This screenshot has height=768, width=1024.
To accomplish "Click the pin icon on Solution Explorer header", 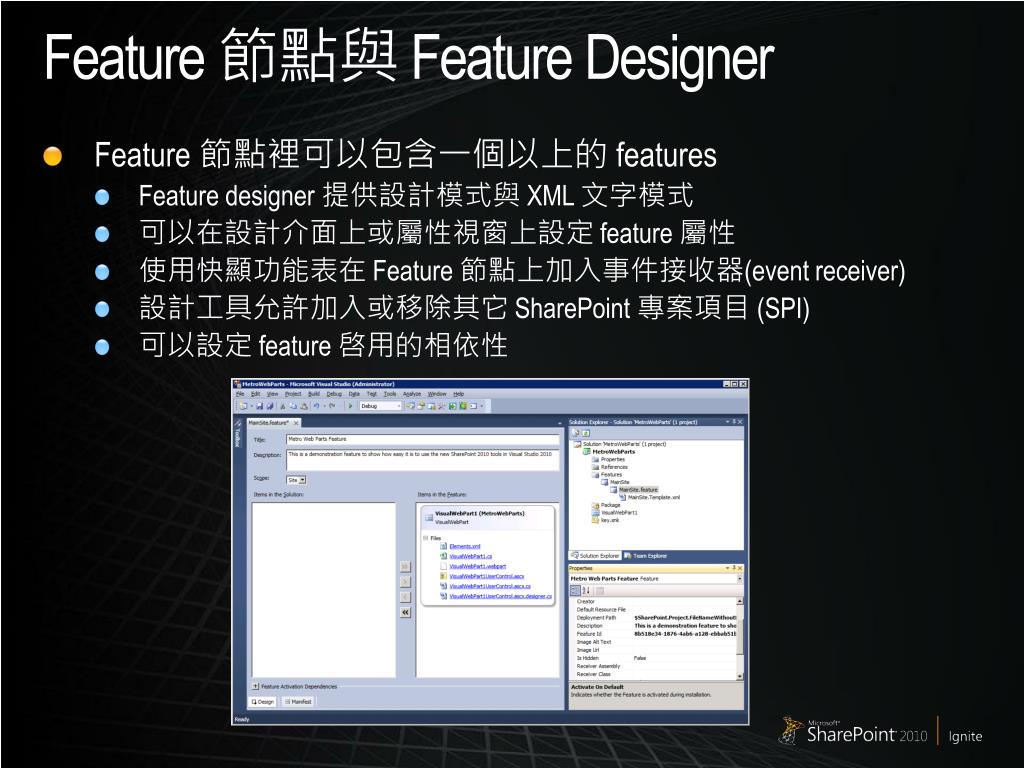I will point(734,422).
